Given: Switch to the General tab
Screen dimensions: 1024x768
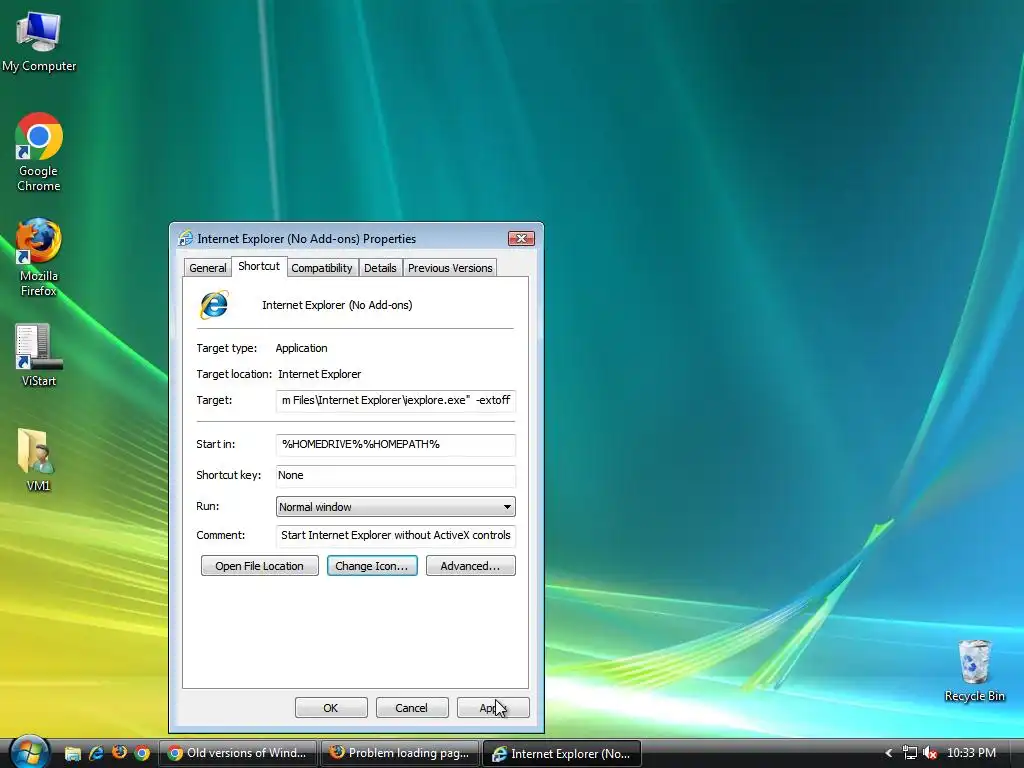Looking at the screenshot, I should [208, 268].
